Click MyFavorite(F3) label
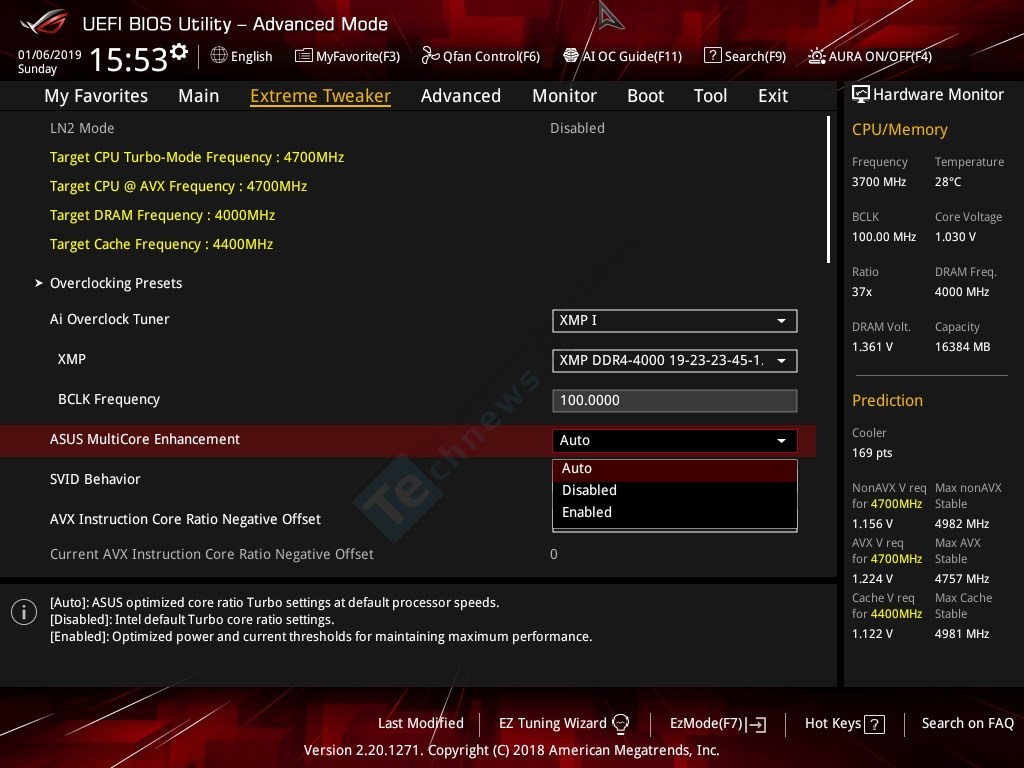This screenshot has width=1024, height=768. click(358, 56)
